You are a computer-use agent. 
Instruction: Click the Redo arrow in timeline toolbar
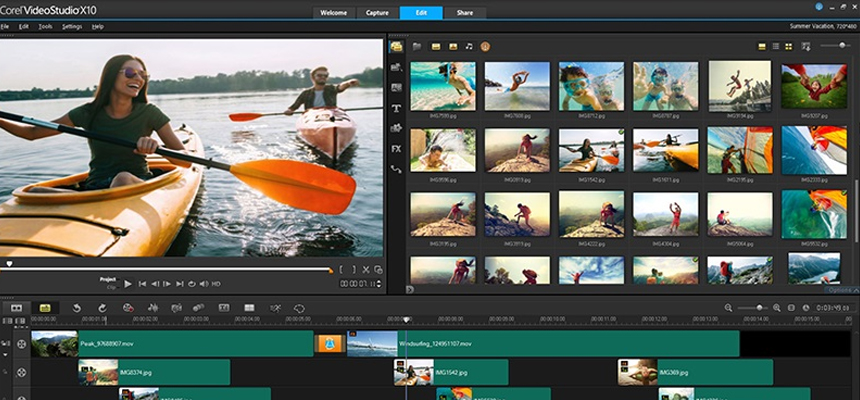click(x=102, y=308)
